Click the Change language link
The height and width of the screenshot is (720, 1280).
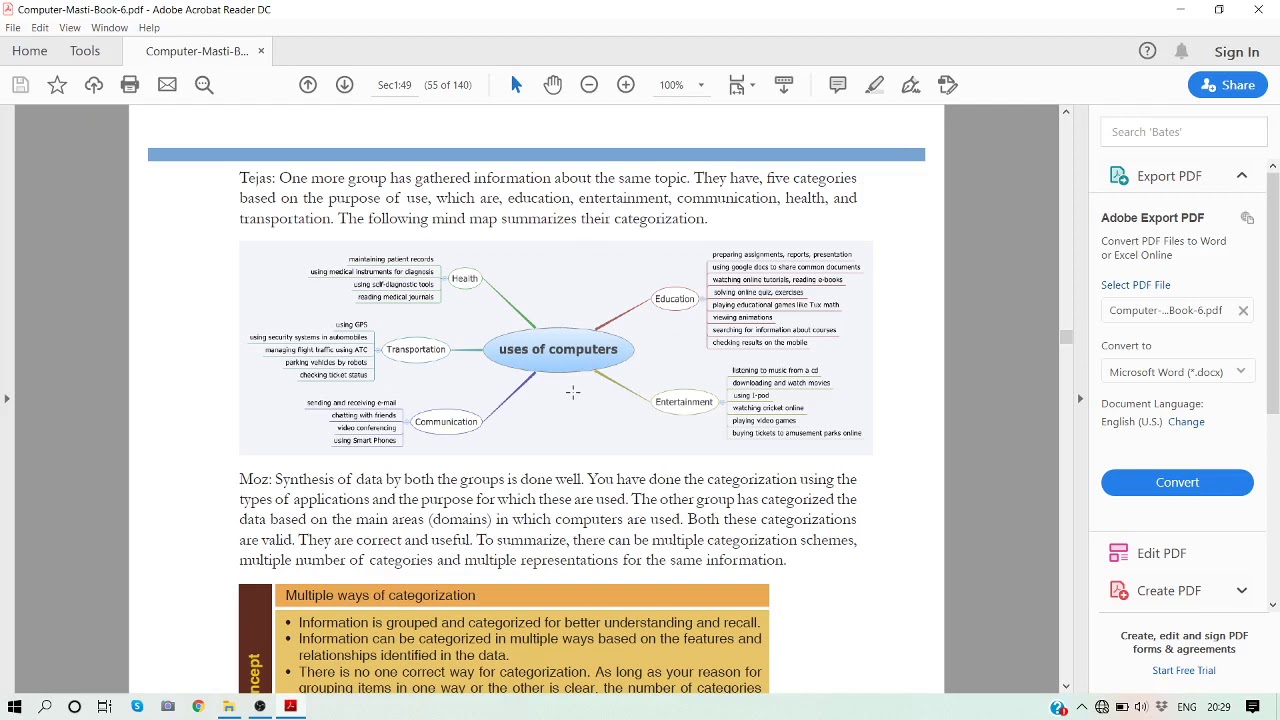[1186, 422]
